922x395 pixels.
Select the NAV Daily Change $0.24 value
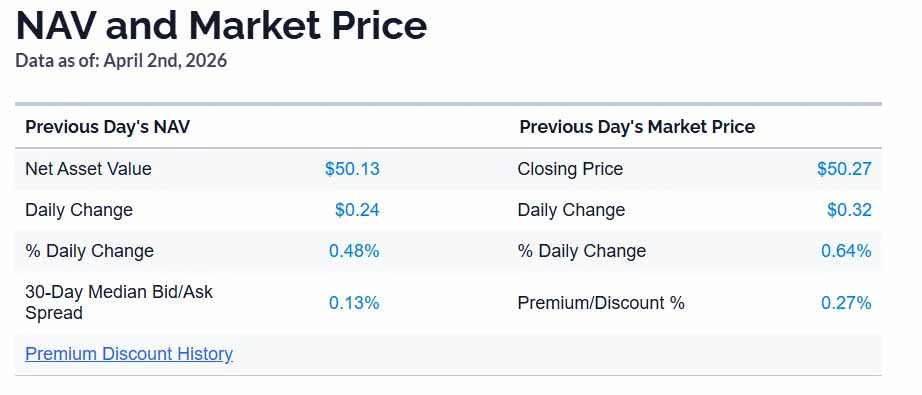[x=358, y=210]
